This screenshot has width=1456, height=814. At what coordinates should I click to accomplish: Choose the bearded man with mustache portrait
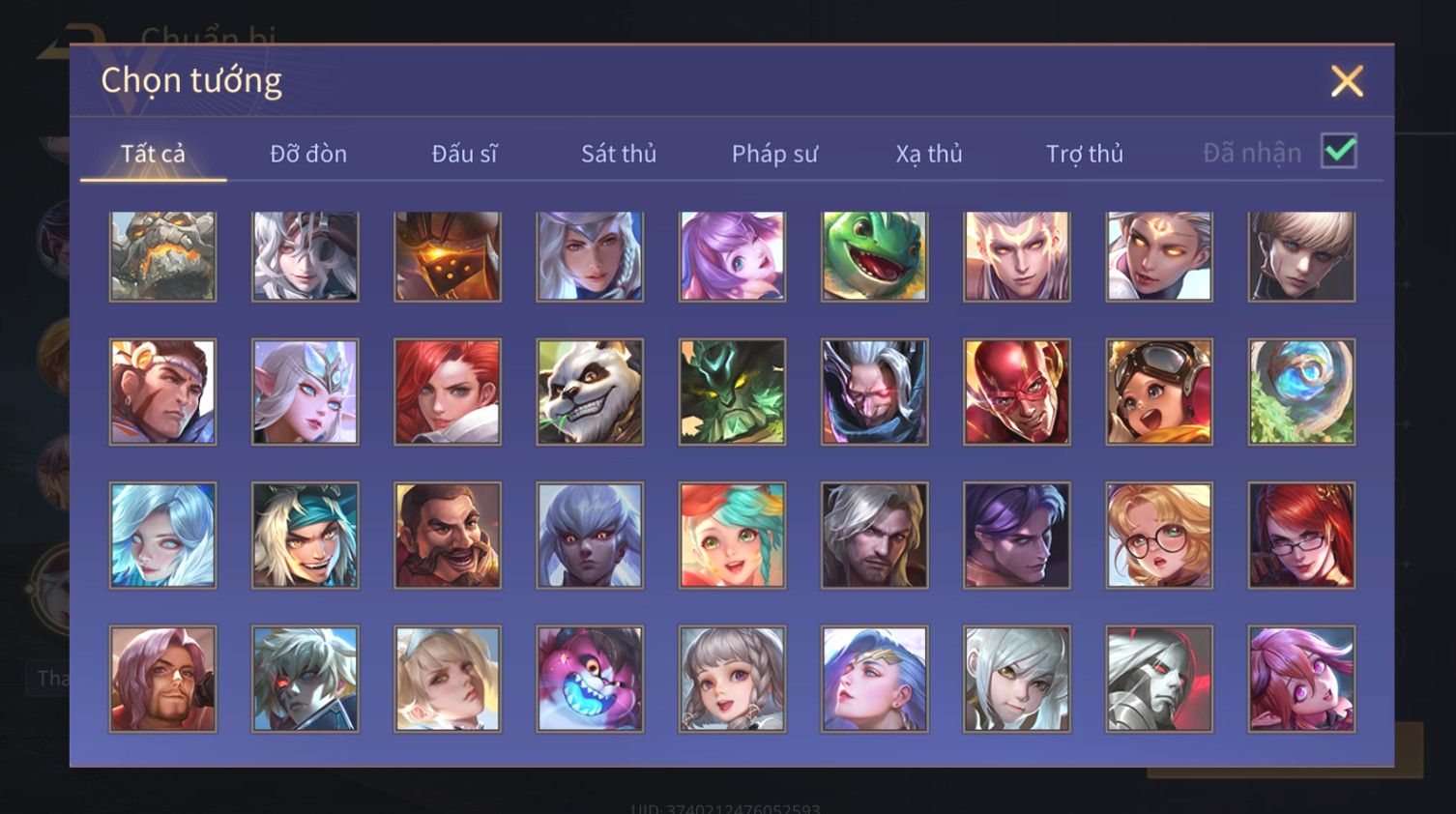(448, 536)
